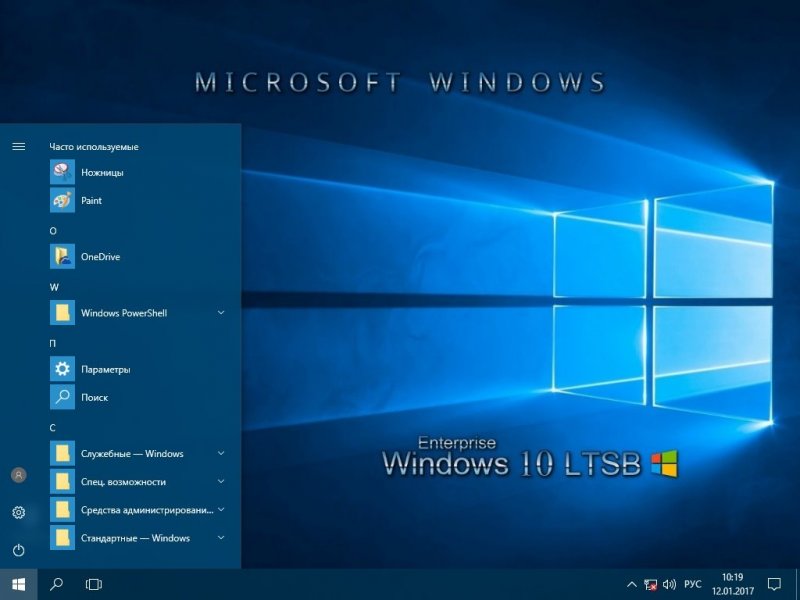
Task: Show hidden tray icons chevron
Action: (x=631, y=585)
